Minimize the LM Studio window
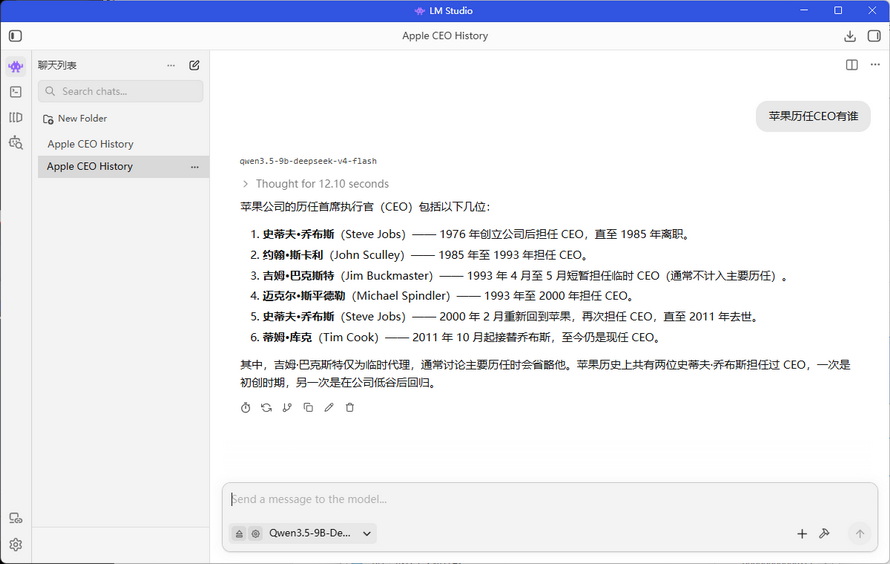Screen dimensions: 890x564 [804, 10]
